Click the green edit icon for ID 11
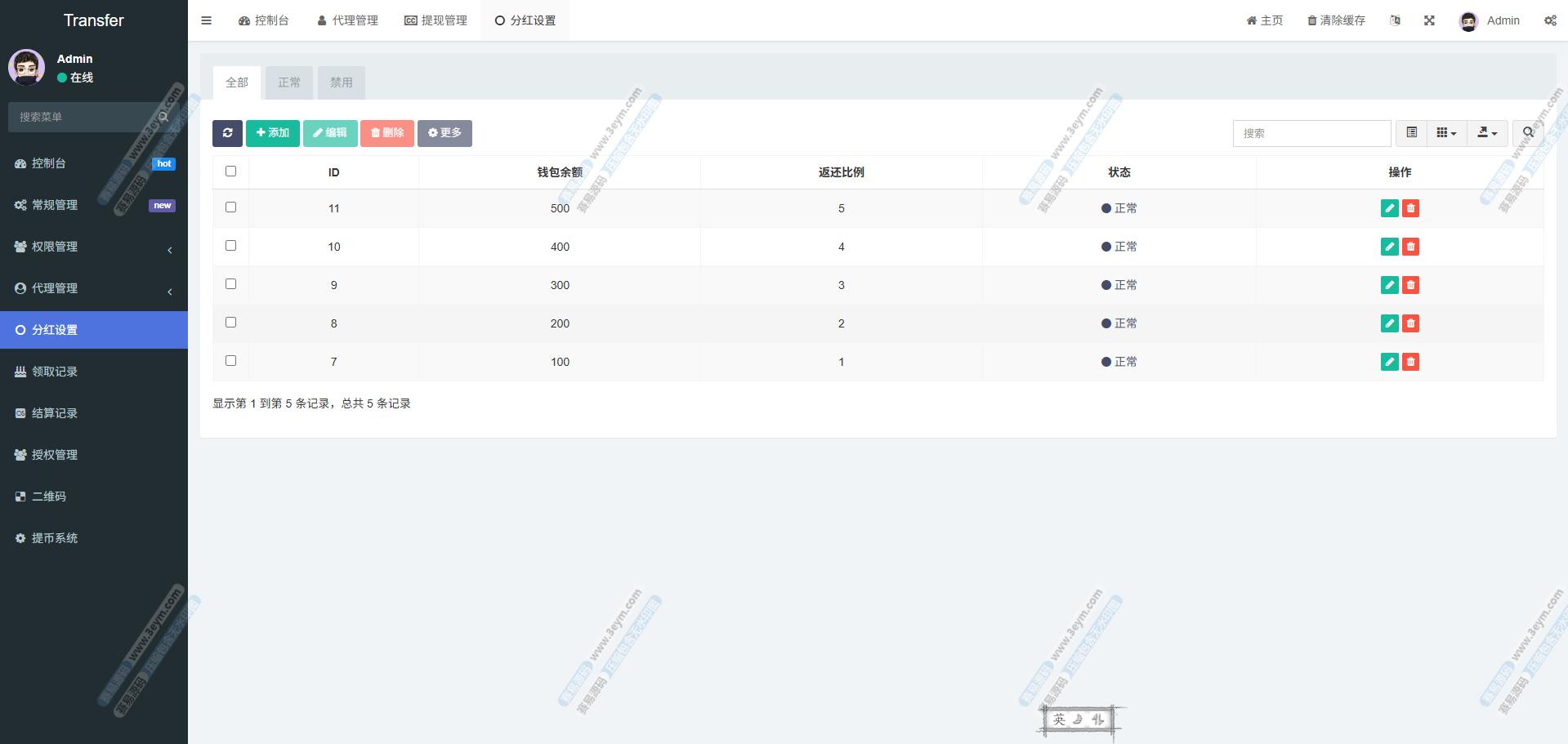 (1389, 208)
